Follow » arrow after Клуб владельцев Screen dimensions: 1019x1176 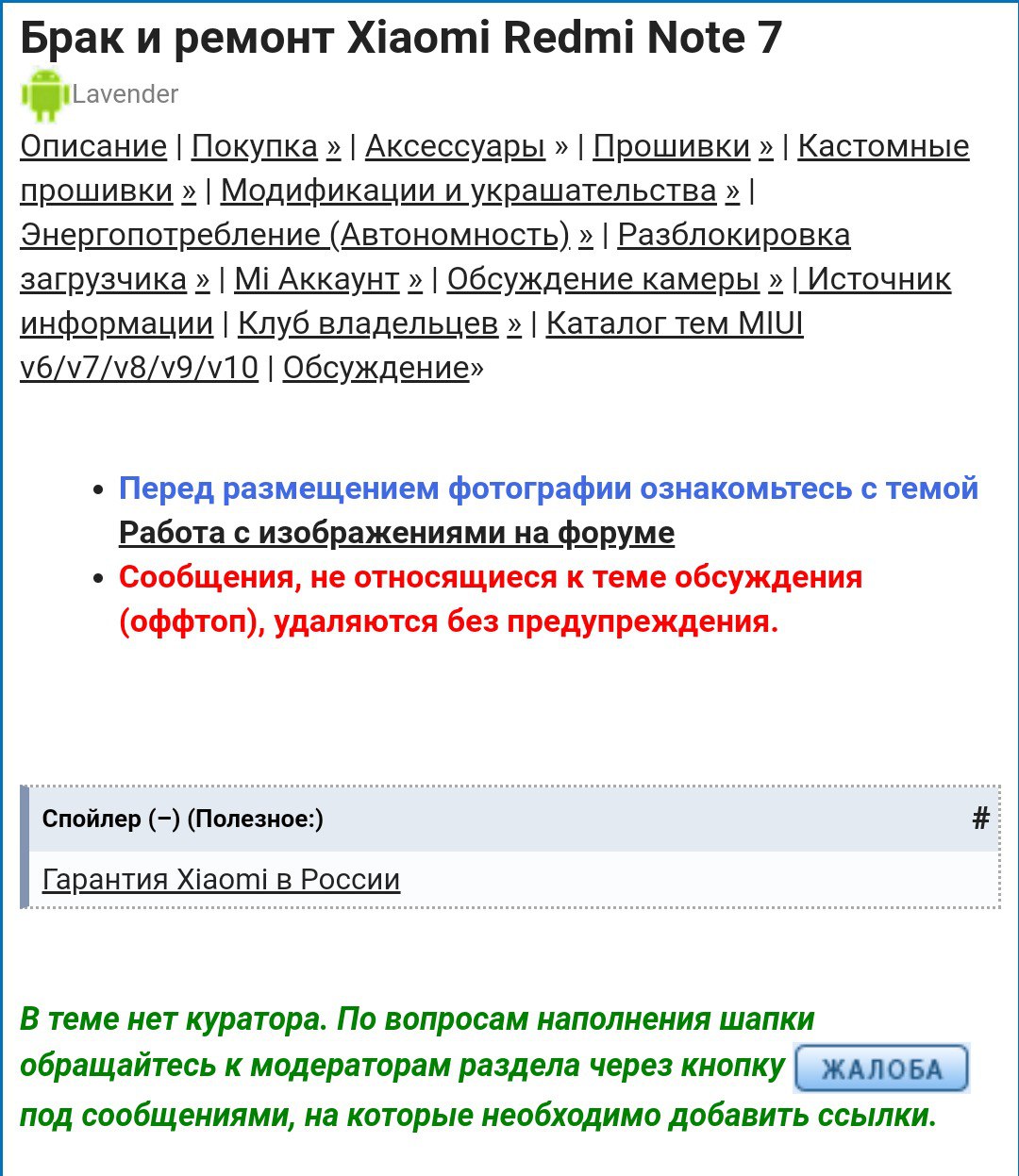coord(514,324)
